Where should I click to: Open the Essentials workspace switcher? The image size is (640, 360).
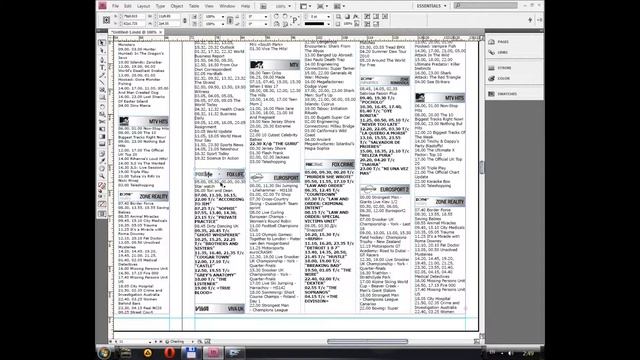[x=431, y=6]
